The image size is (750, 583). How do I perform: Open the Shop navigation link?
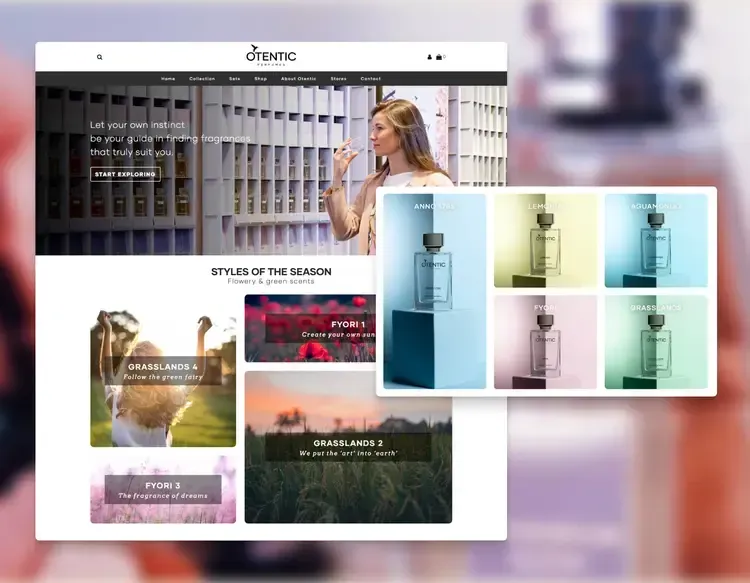pos(260,78)
